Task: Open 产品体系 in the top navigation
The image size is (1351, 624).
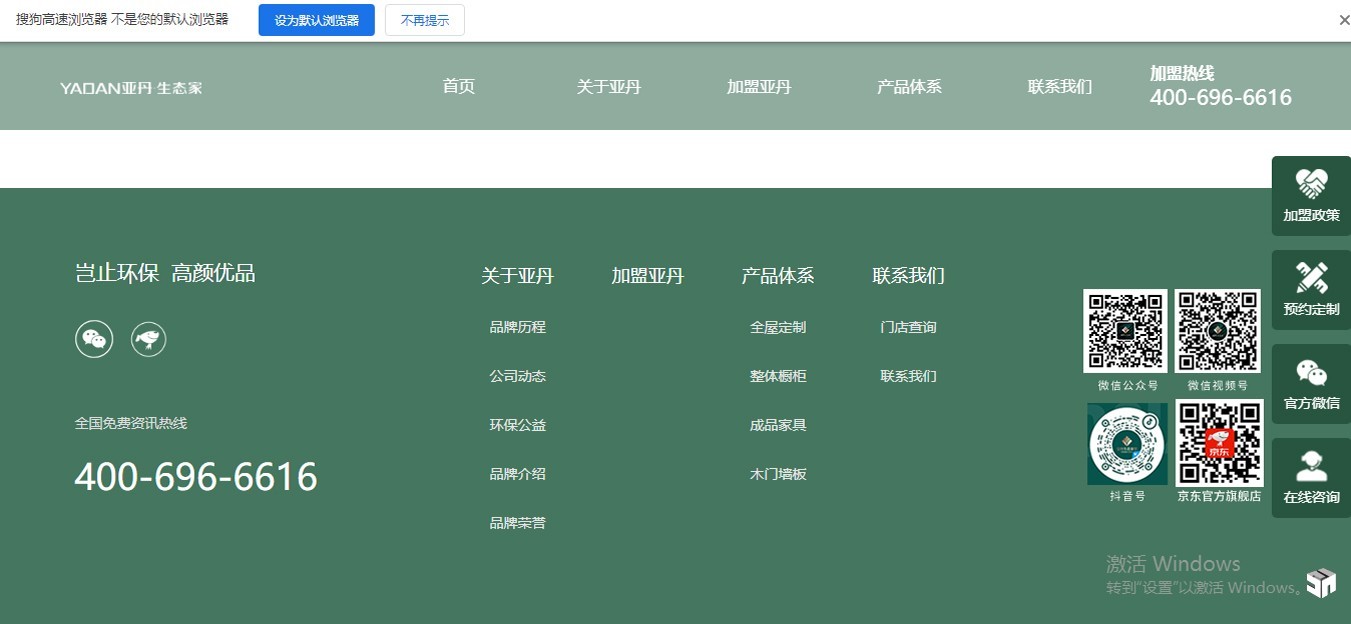Action: [909, 87]
